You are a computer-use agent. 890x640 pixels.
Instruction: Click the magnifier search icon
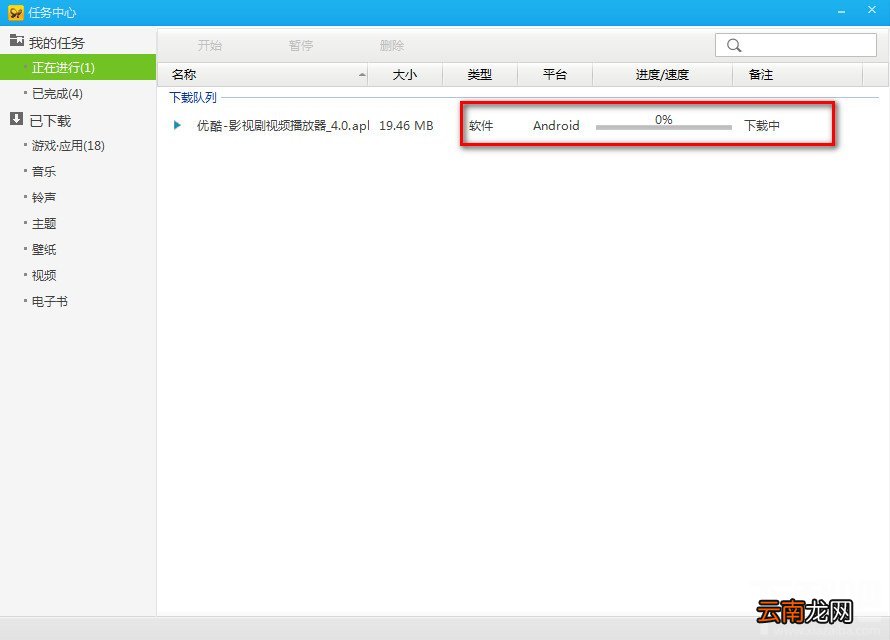coord(734,45)
